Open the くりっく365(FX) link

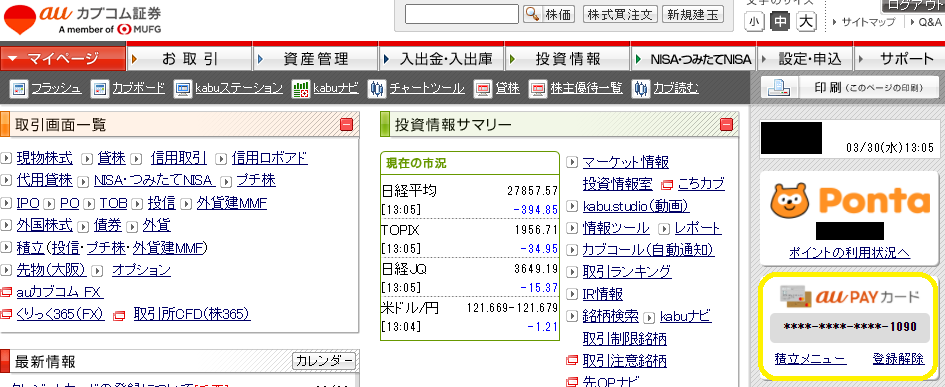tap(60, 314)
